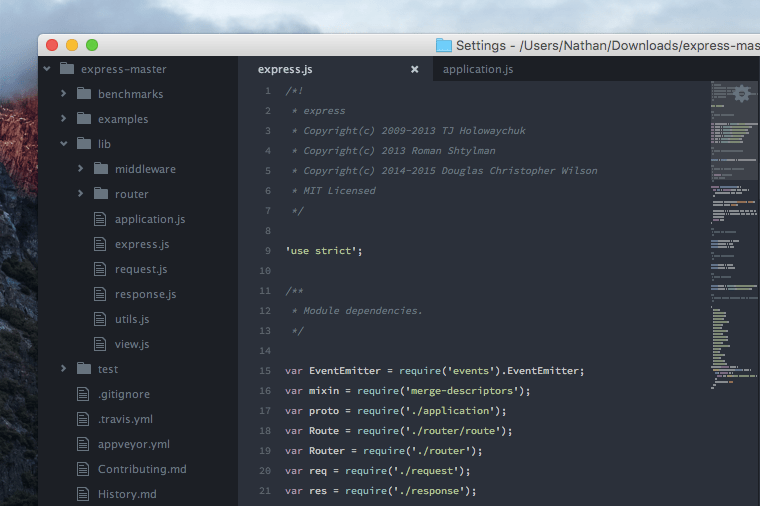This screenshot has height=506, width=760.
Task: Click the request.js file icon
Action: pyautogui.click(x=100, y=269)
